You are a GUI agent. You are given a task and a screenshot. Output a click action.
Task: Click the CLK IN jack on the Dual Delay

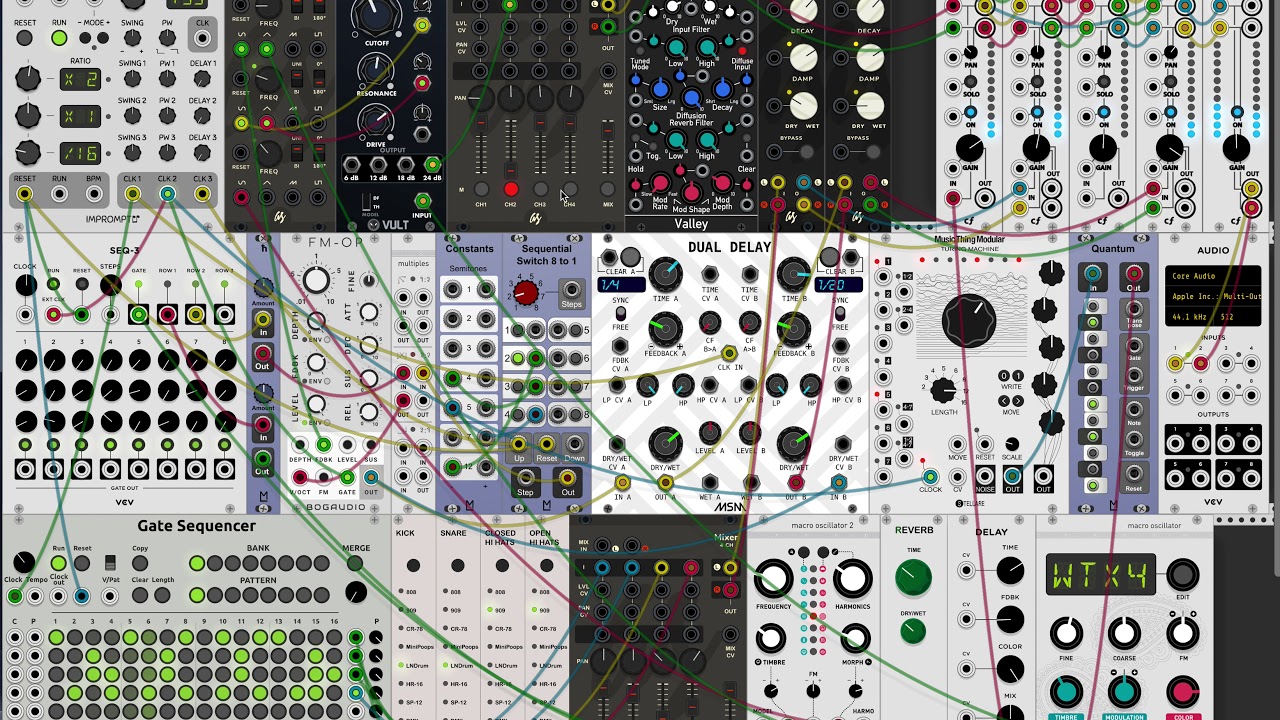pos(729,353)
